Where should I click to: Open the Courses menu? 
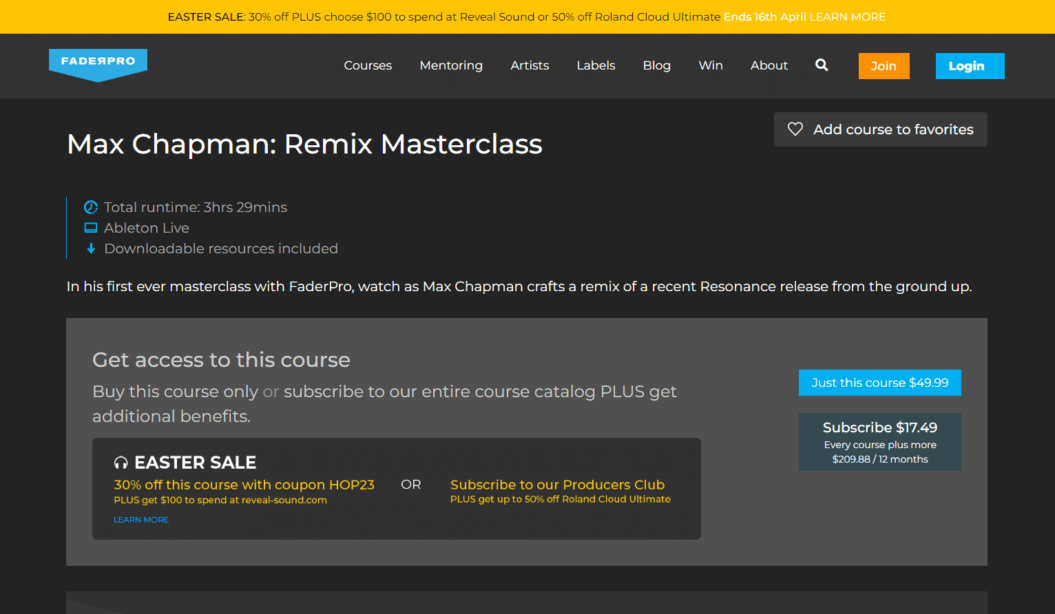367,65
